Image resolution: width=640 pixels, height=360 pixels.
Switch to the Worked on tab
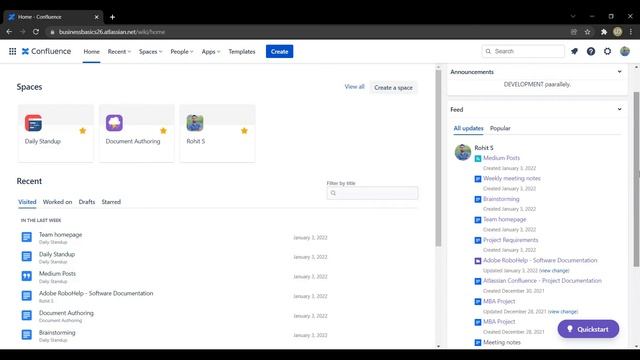coord(57,202)
